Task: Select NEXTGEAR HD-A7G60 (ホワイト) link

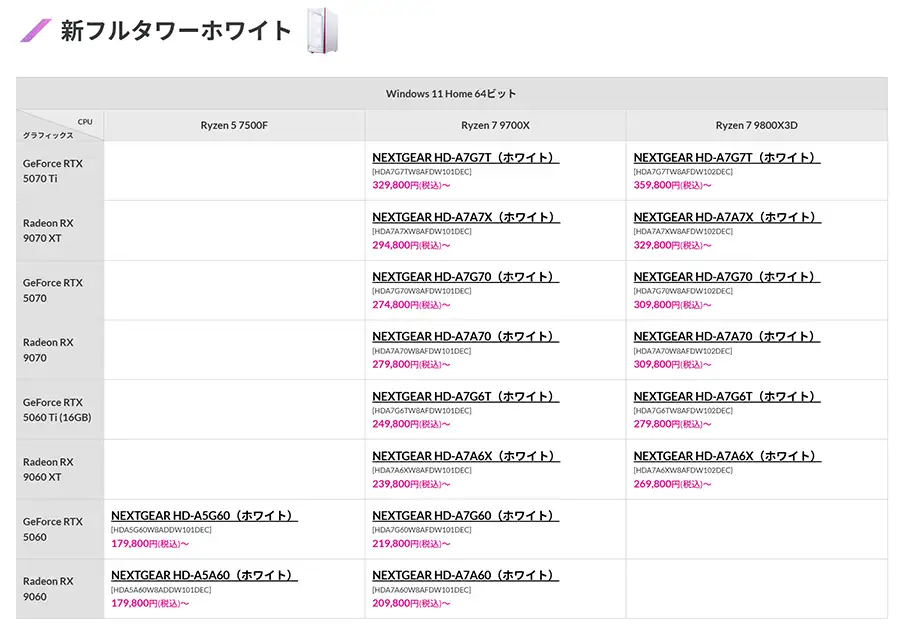Action: point(465,516)
